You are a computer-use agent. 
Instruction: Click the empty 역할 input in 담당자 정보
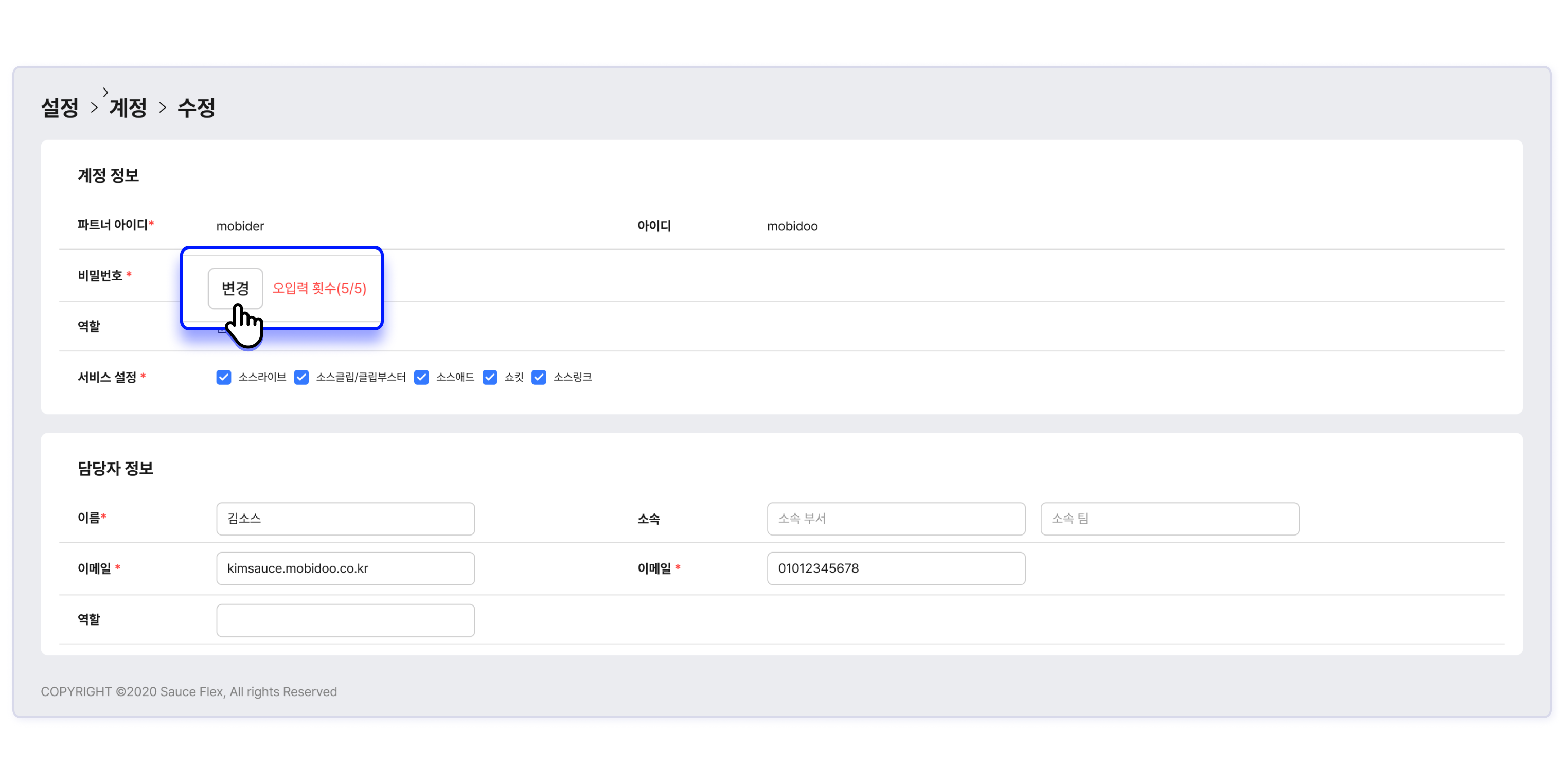(x=345, y=619)
